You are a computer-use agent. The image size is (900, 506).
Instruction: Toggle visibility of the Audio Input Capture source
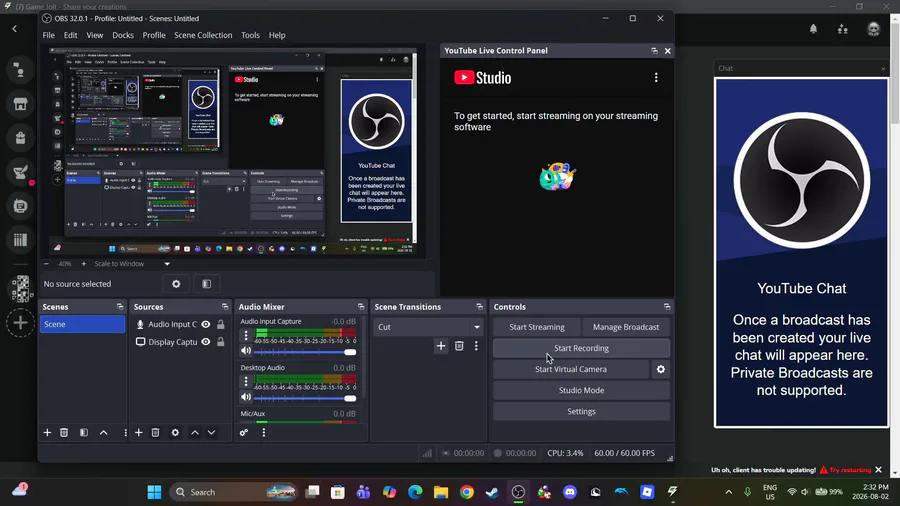205,324
